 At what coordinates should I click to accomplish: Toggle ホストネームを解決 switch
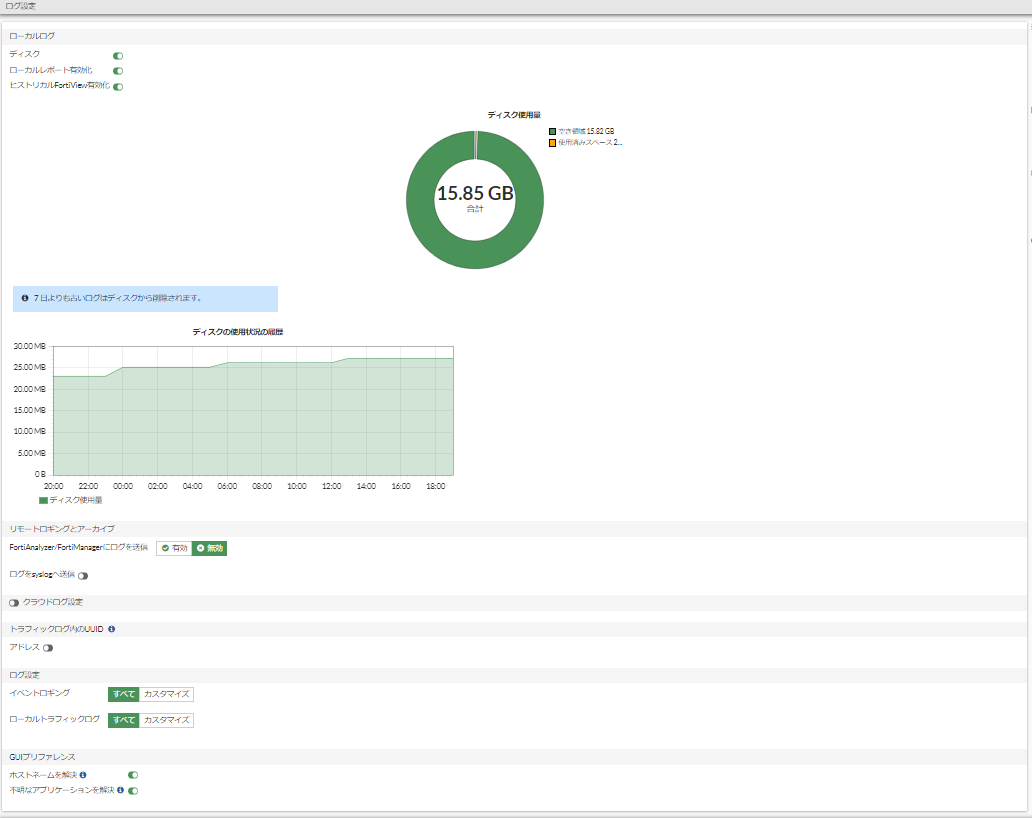[x=133, y=775]
